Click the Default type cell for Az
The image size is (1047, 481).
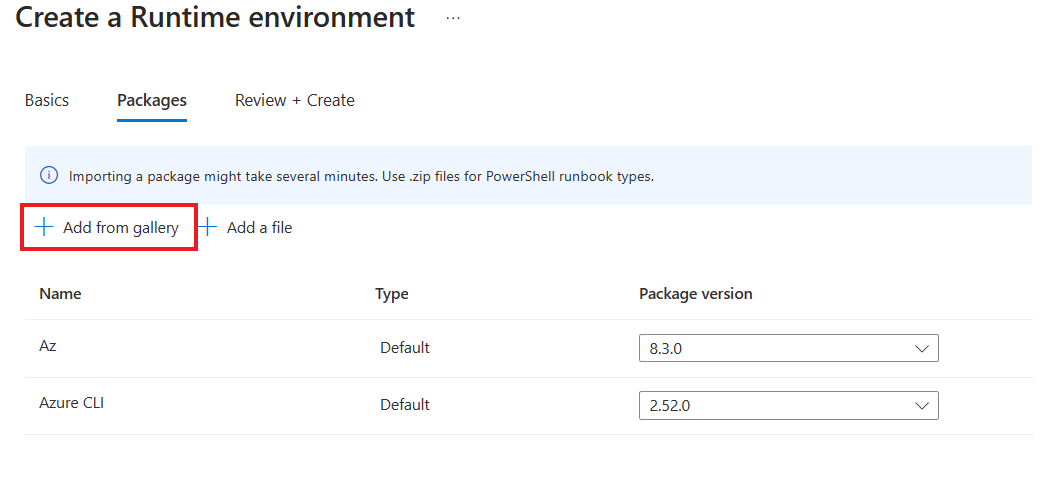(405, 348)
